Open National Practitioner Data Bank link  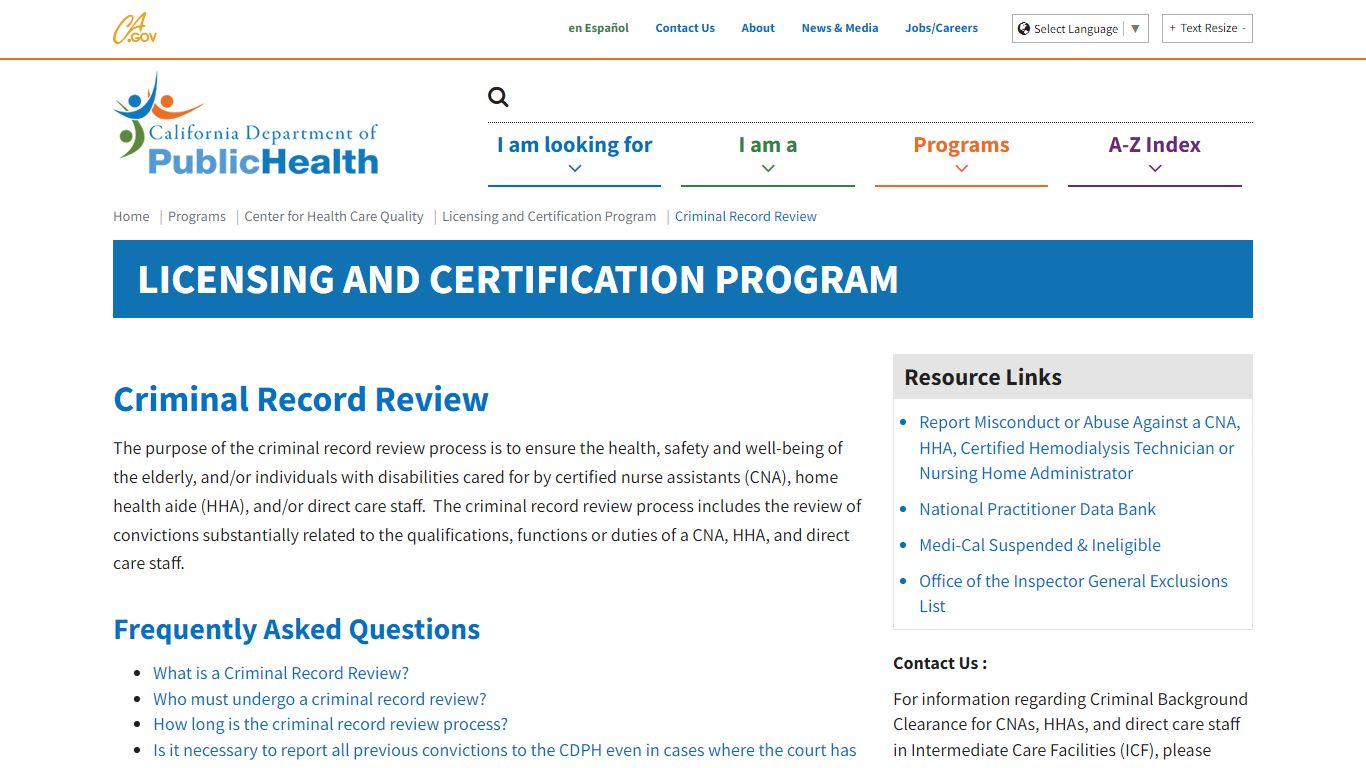[x=1037, y=509]
